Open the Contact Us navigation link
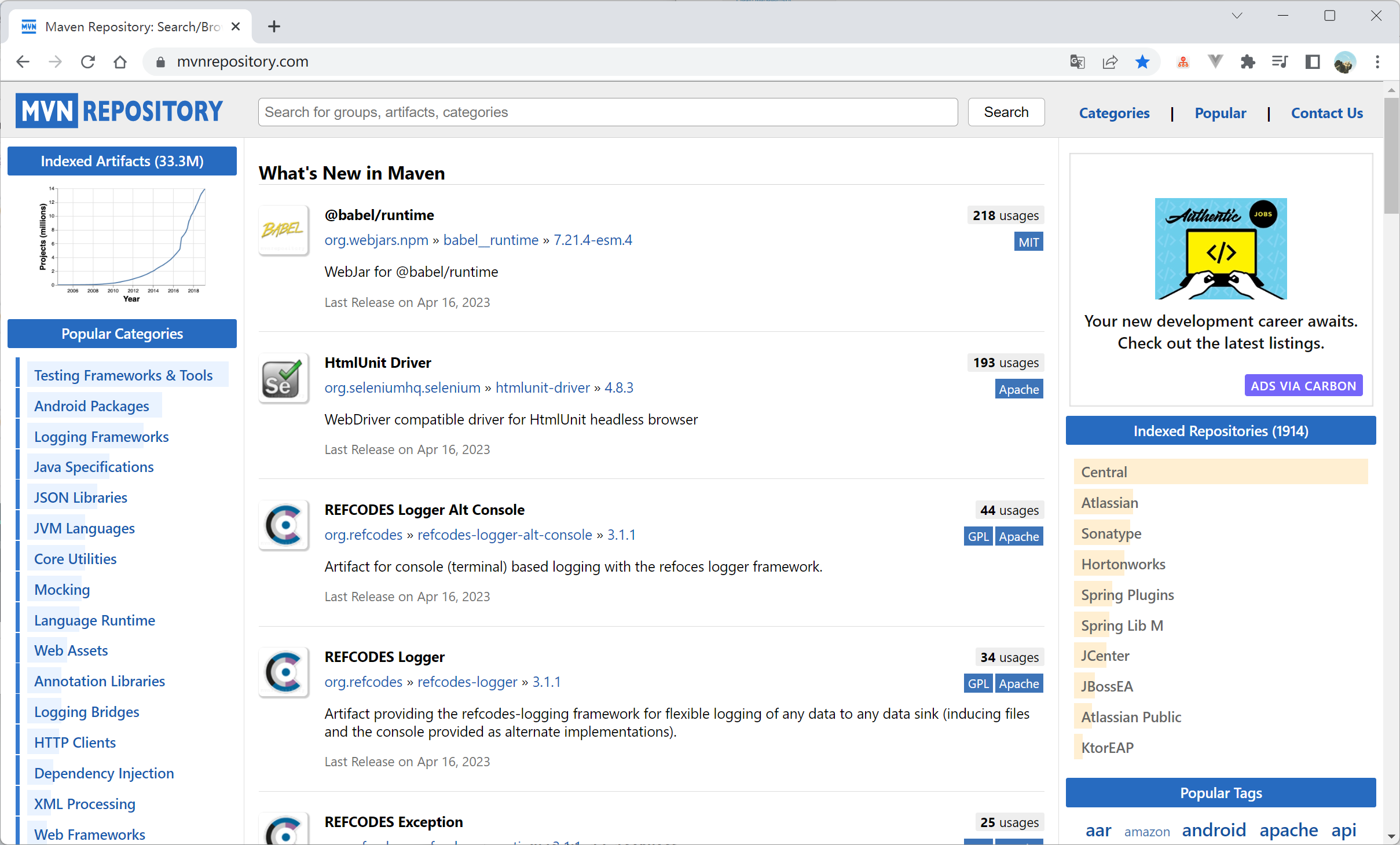 (1326, 113)
